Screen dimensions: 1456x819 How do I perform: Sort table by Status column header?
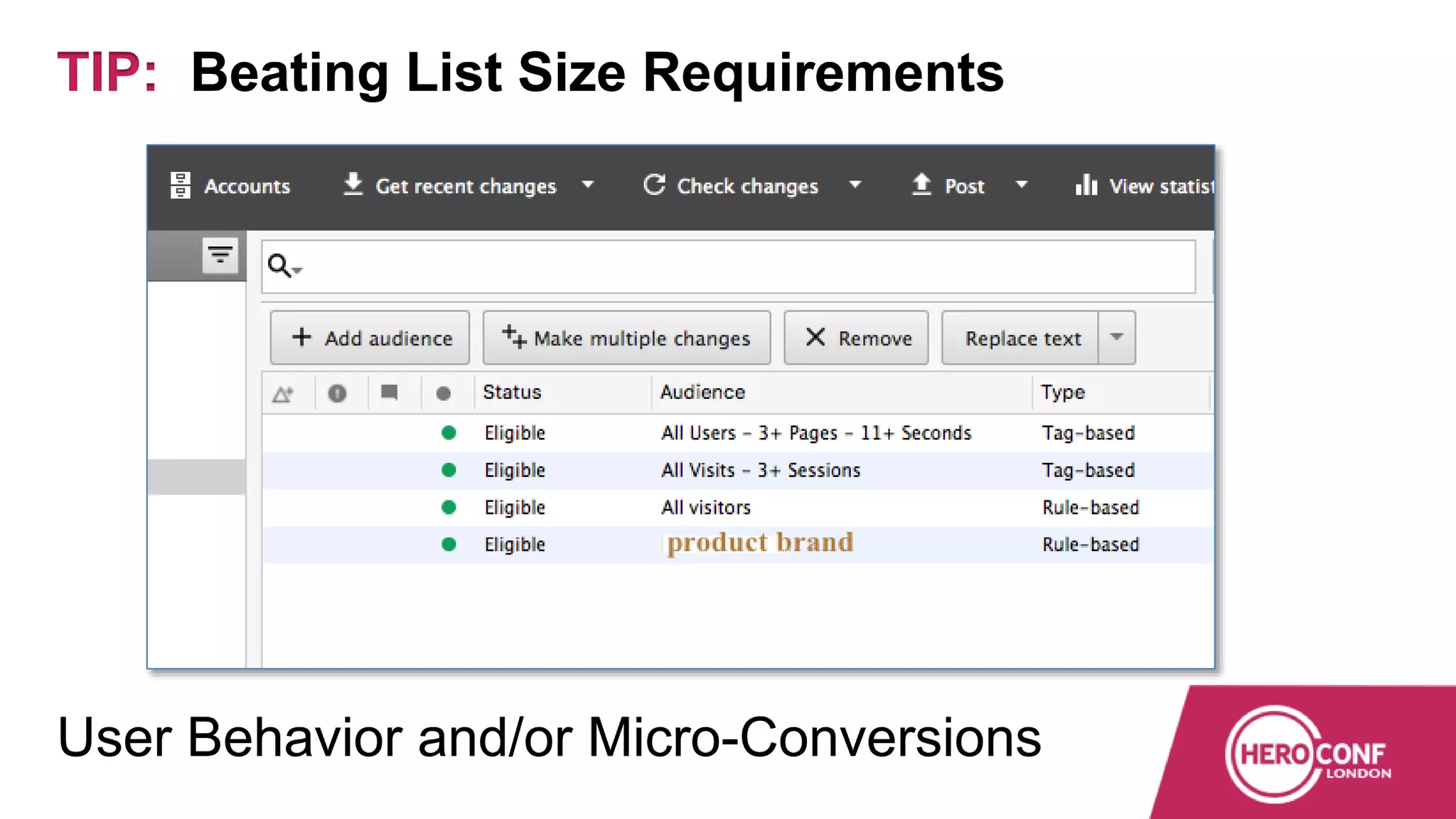pyautogui.click(x=512, y=392)
